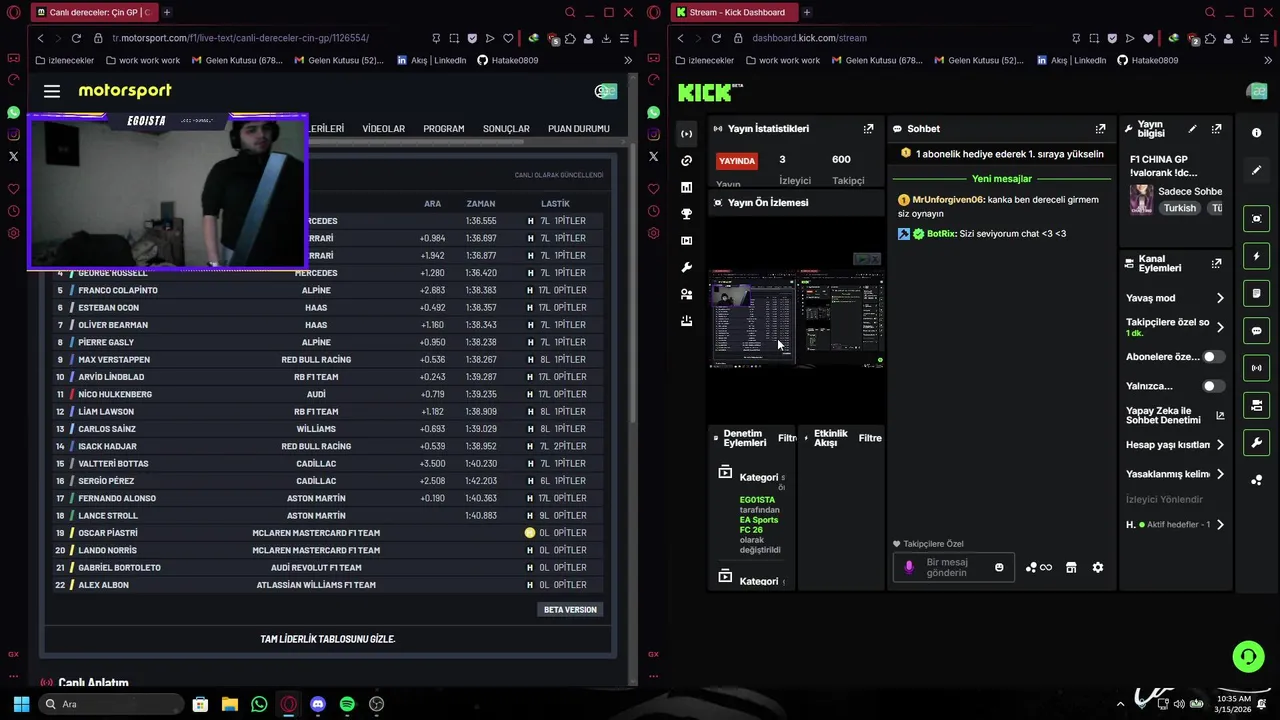This screenshot has width=1280, height=720.
Task: Click Filtre in Denetim Eylemleri panel
Action: 787,438
